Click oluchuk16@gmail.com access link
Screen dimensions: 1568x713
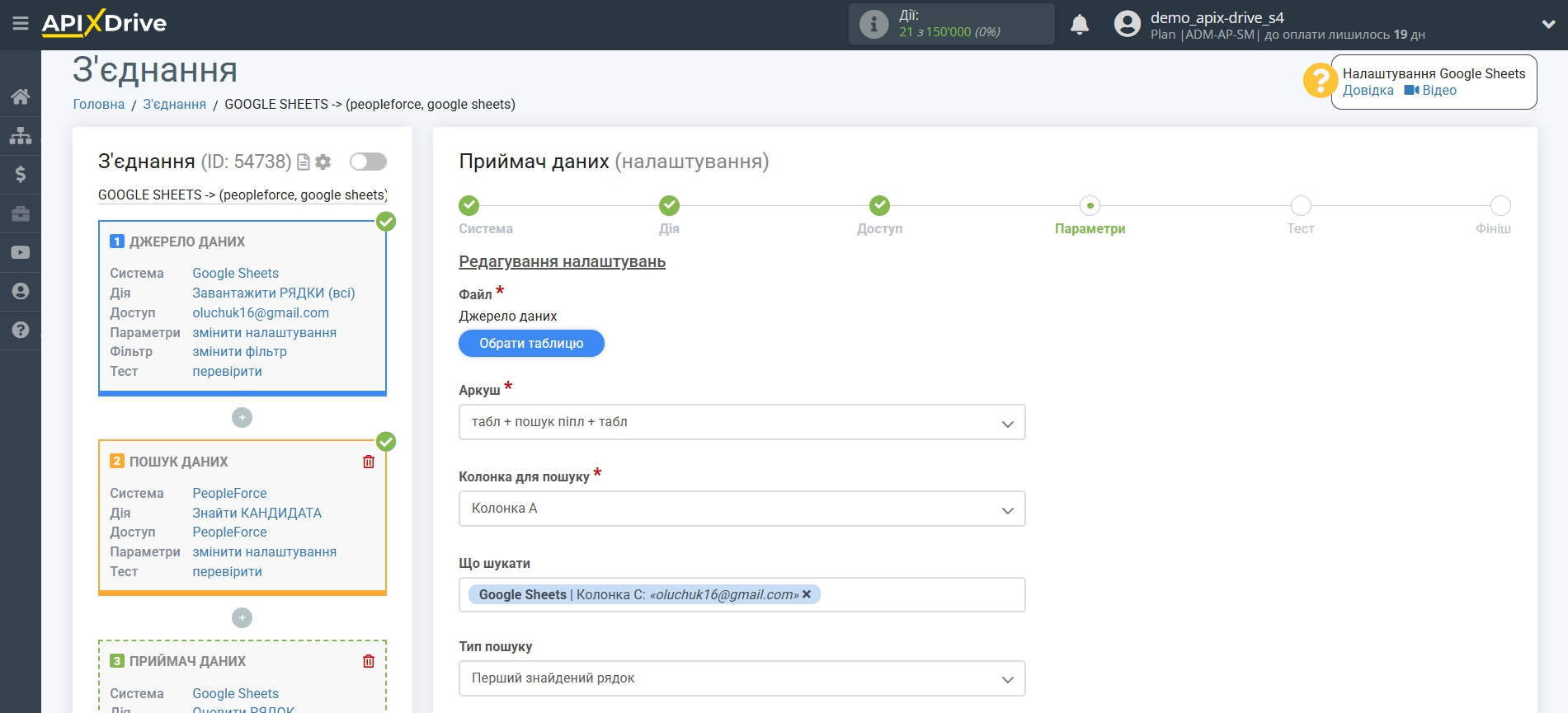(x=261, y=312)
